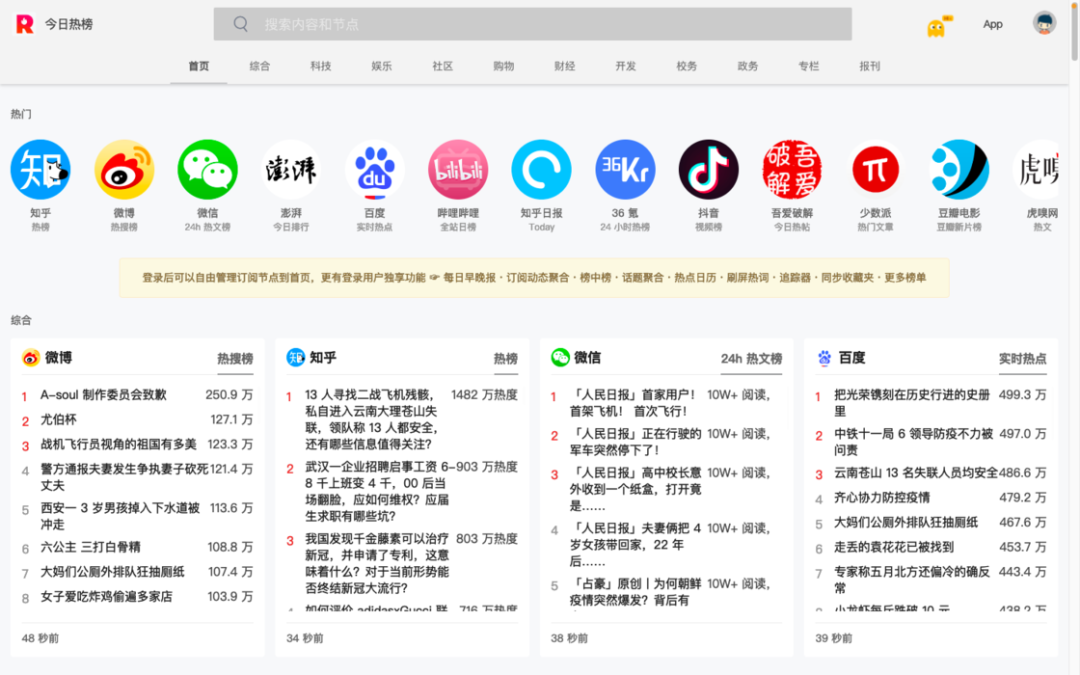Switch to the 财经 tab

coord(565,66)
